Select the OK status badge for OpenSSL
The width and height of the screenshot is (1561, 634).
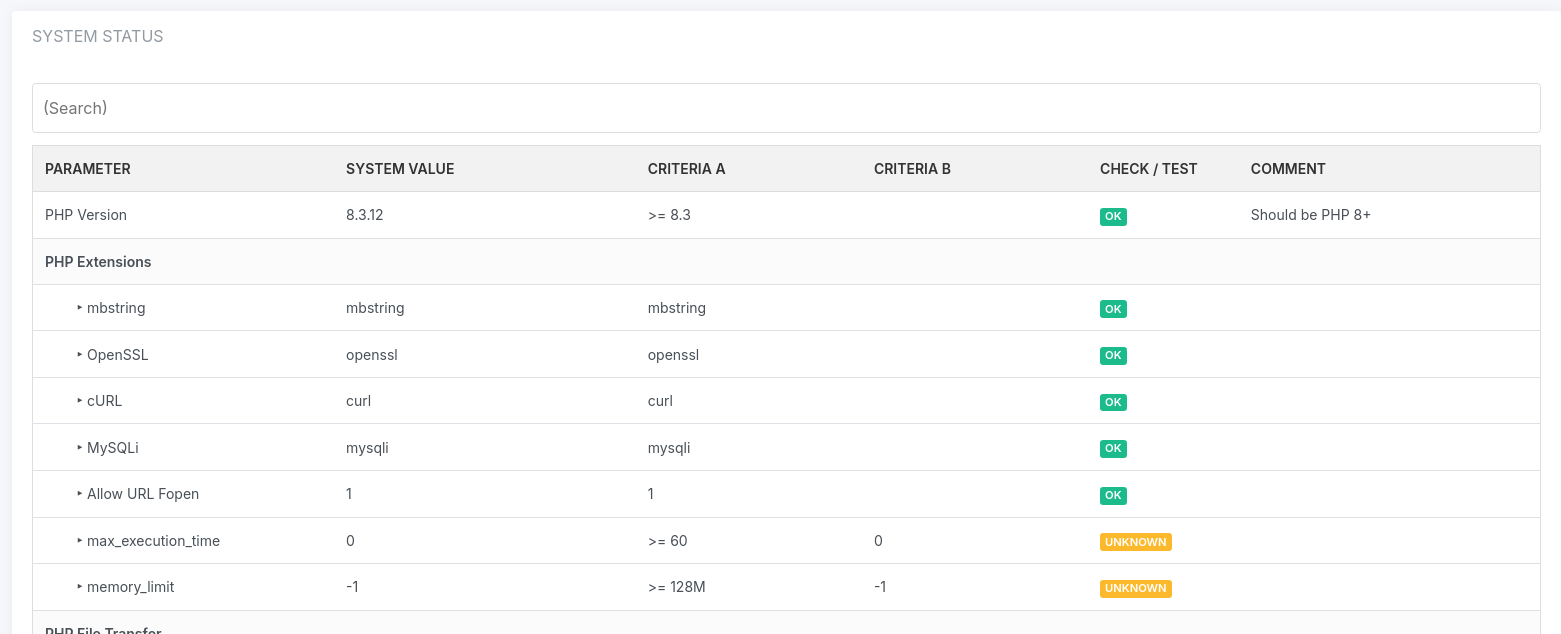click(x=1113, y=355)
